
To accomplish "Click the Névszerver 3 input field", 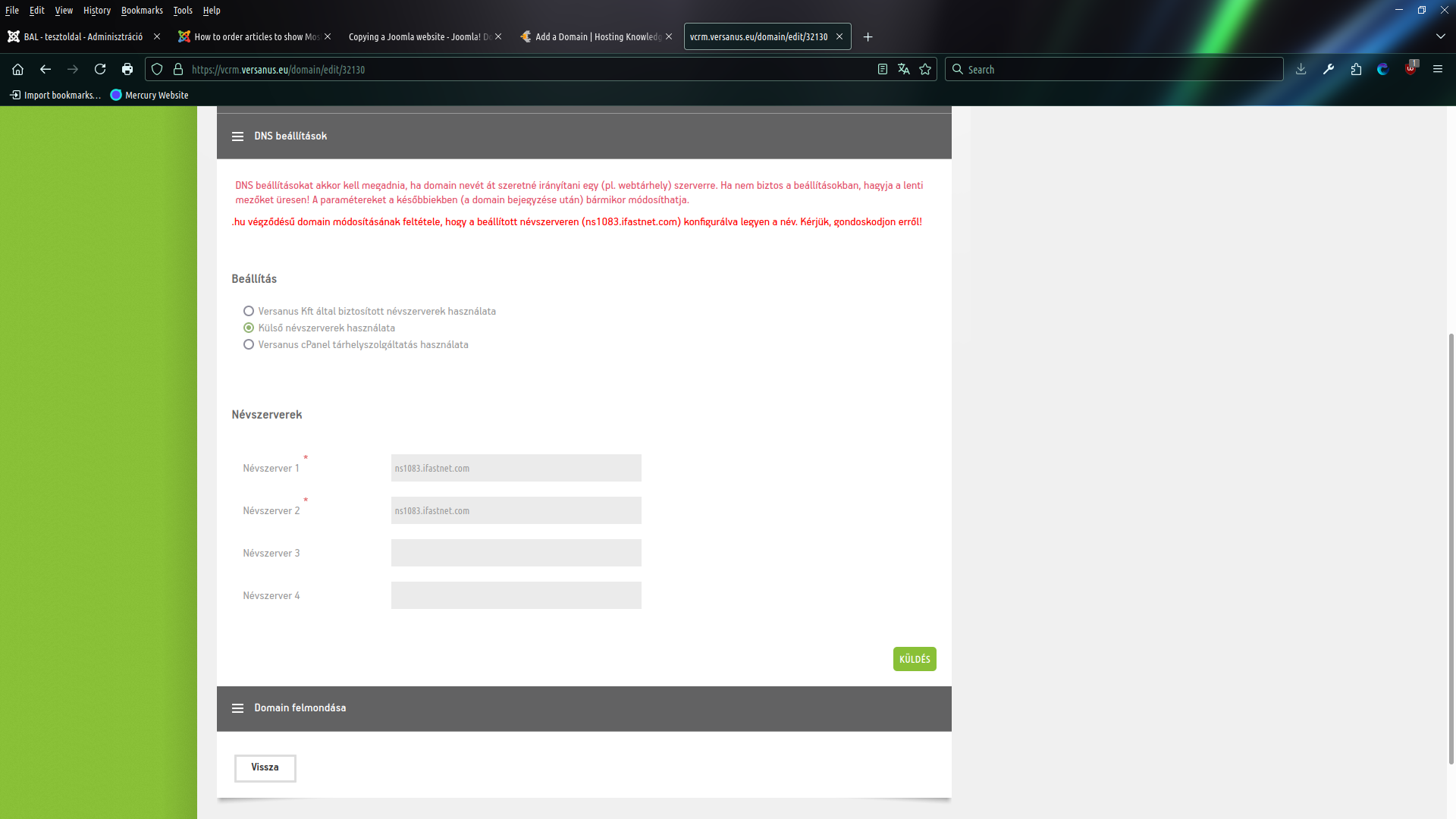I will (x=516, y=553).
